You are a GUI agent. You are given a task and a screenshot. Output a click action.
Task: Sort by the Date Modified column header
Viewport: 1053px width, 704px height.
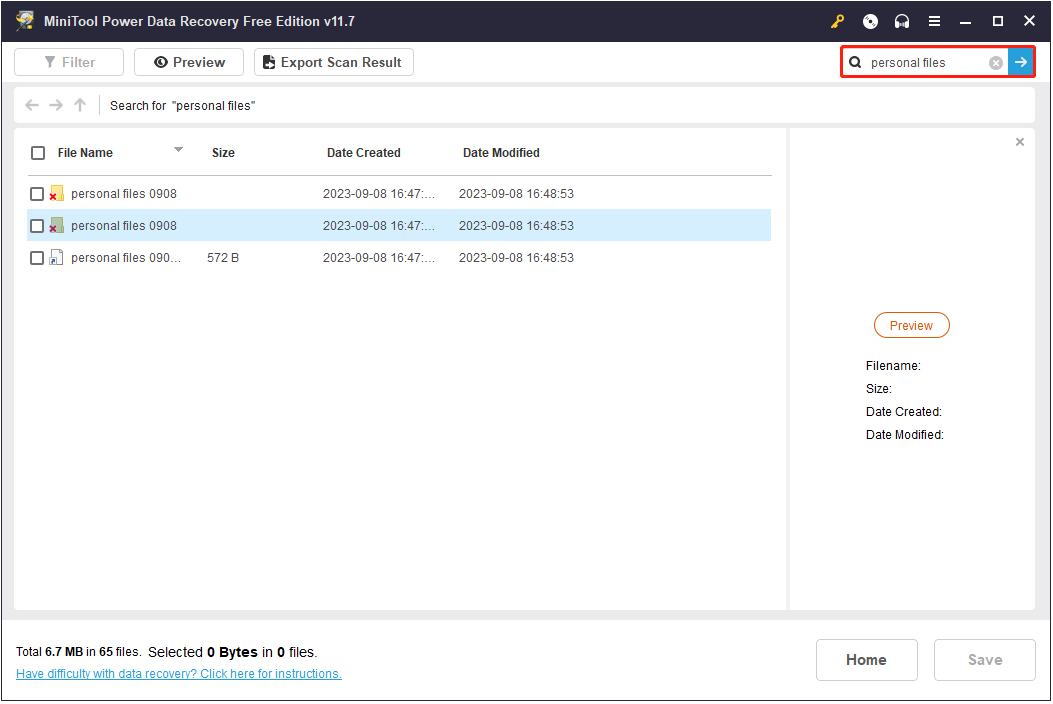501,153
